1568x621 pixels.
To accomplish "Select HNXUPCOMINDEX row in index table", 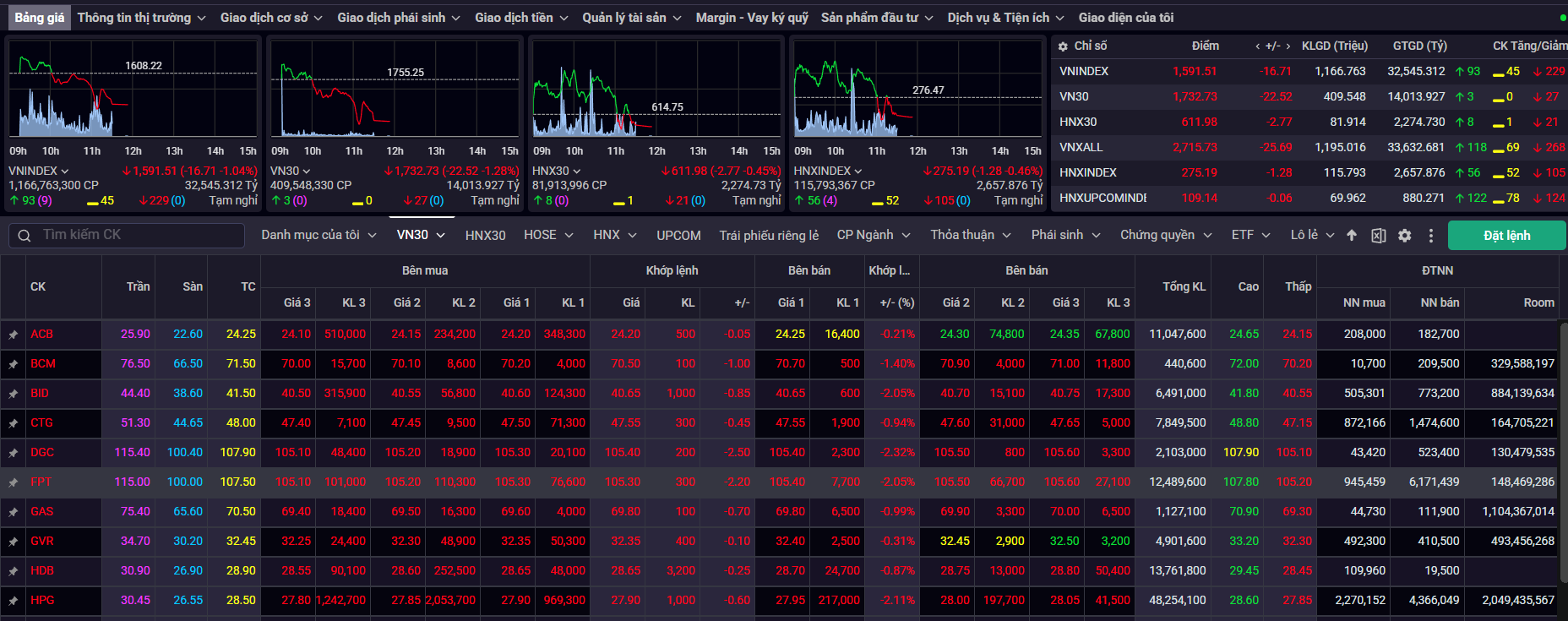I will pos(1309,199).
